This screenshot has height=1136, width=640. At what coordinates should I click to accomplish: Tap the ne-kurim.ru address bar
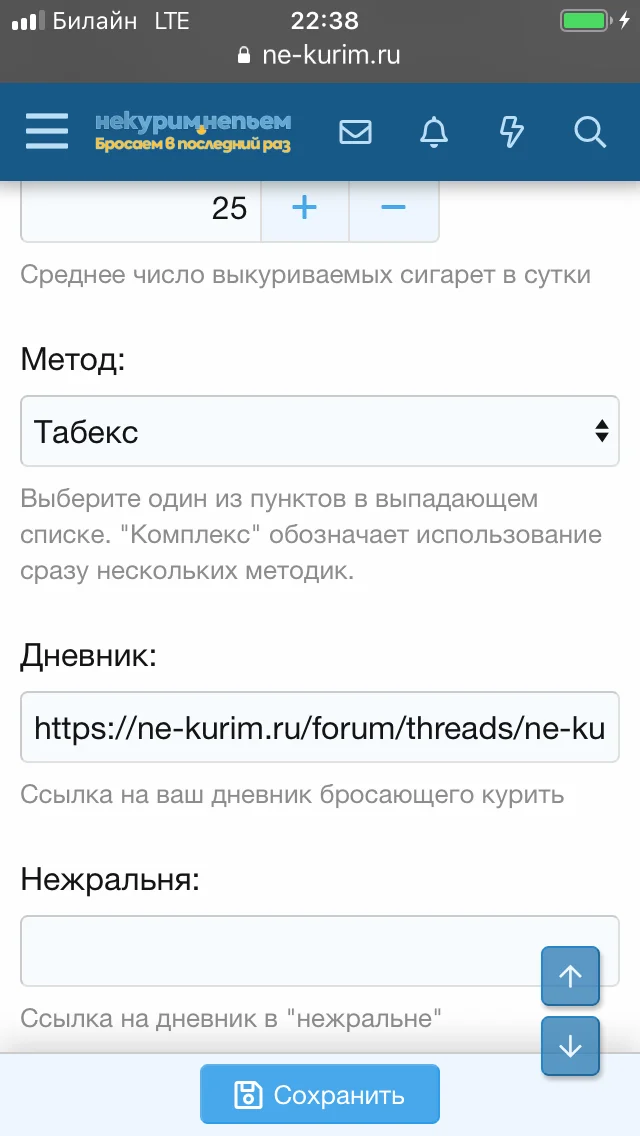coord(320,56)
